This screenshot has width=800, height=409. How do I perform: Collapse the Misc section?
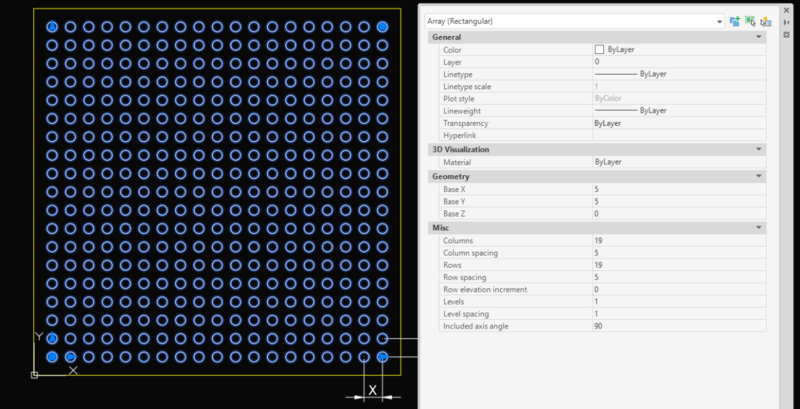click(759, 228)
